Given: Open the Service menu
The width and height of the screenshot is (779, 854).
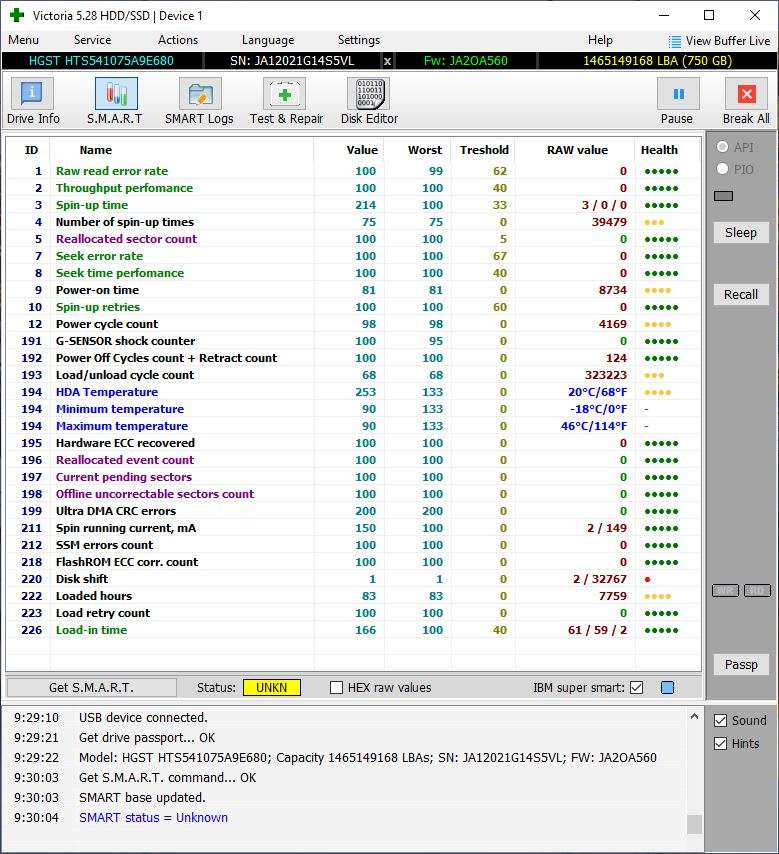Looking at the screenshot, I should (x=93, y=40).
